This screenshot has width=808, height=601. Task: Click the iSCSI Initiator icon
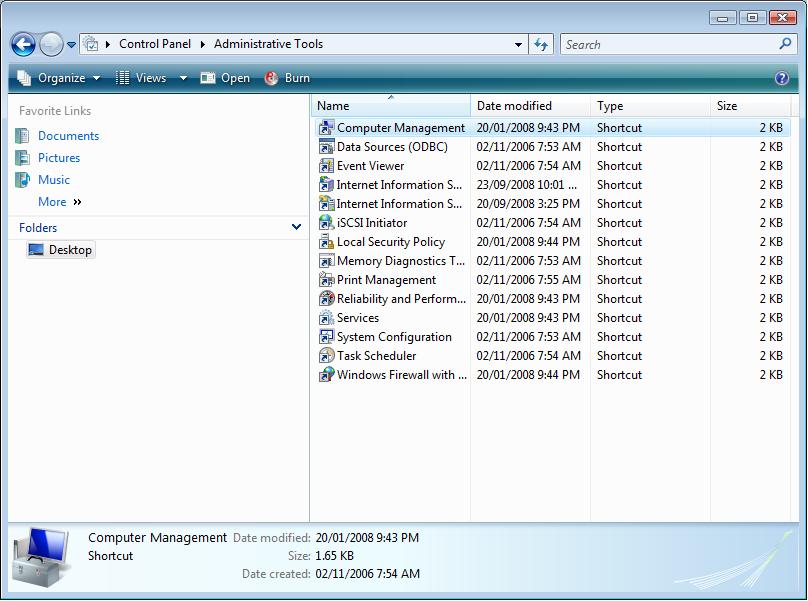coord(326,223)
